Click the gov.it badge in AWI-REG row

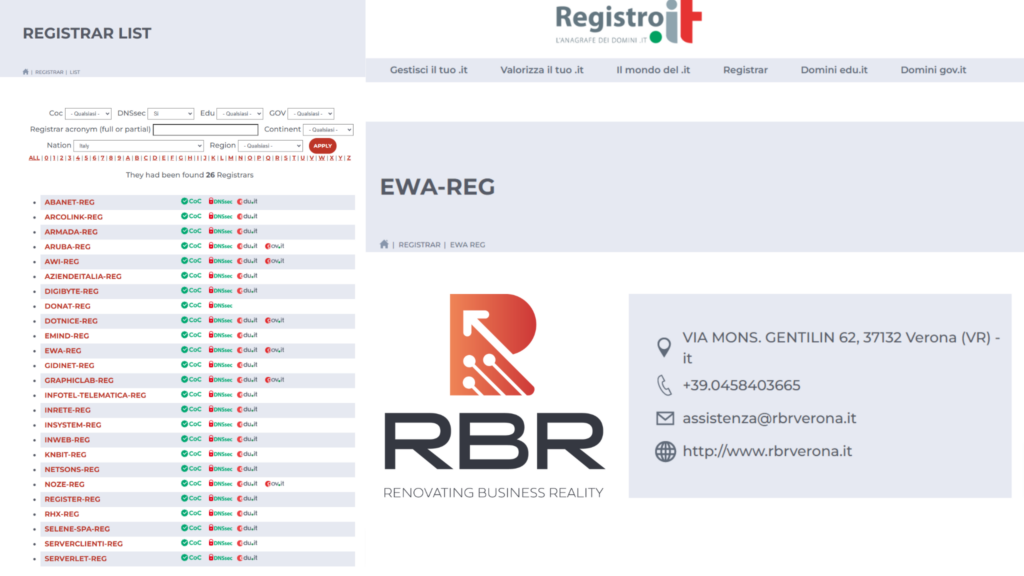275,261
